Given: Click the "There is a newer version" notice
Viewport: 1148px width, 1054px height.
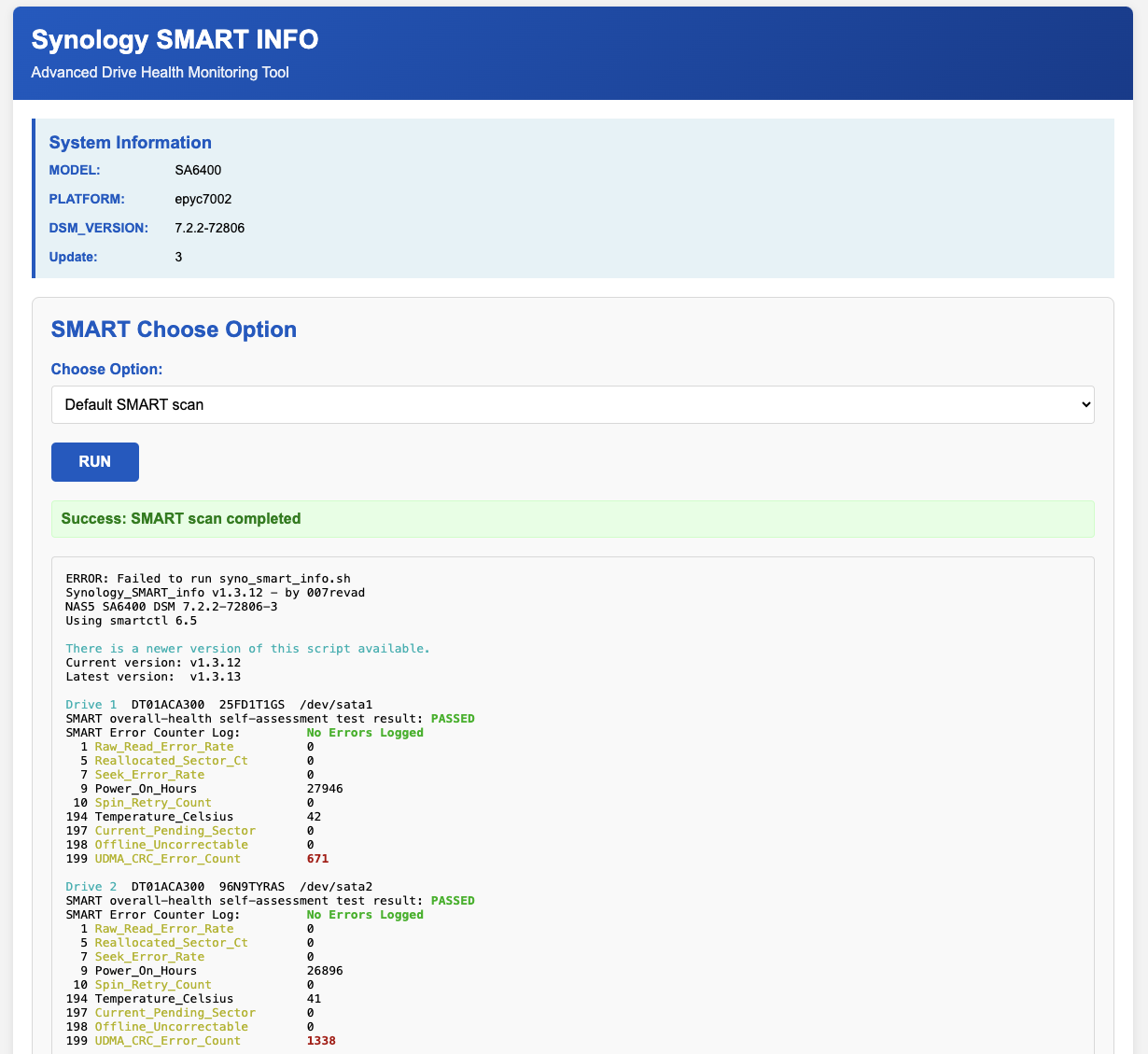Looking at the screenshot, I should click(248, 649).
